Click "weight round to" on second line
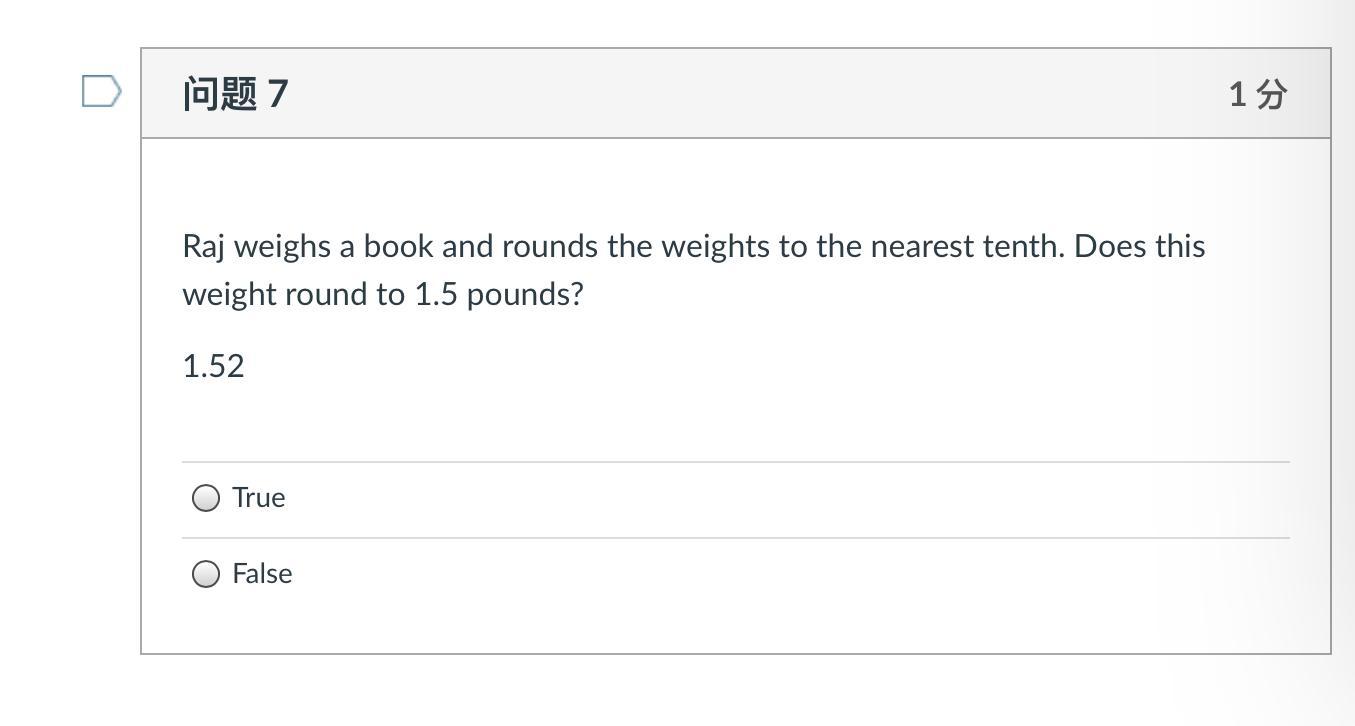Viewport: 1355px width, 726px height. (293, 295)
